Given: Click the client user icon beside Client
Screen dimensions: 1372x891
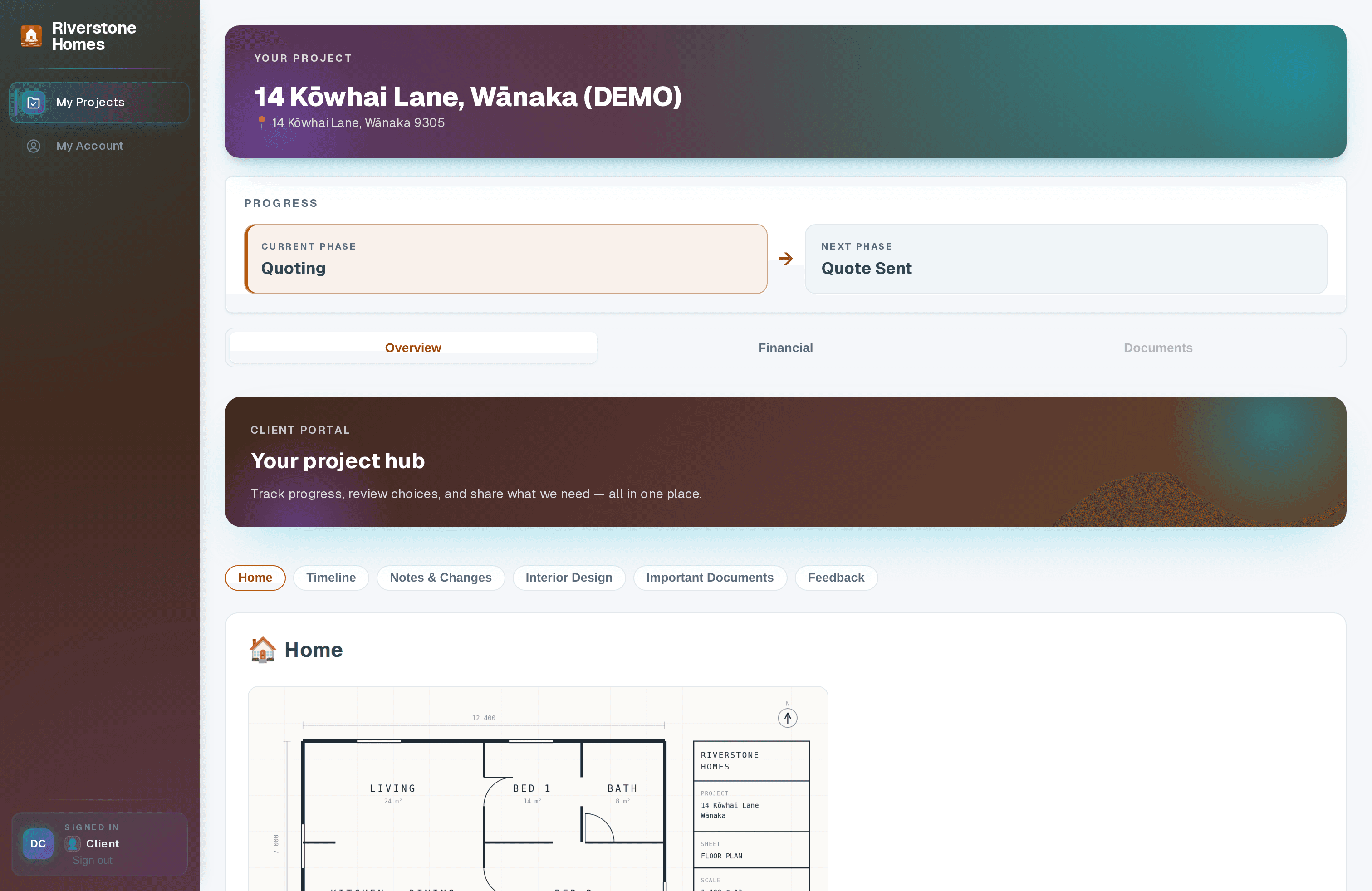Looking at the screenshot, I should point(72,844).
